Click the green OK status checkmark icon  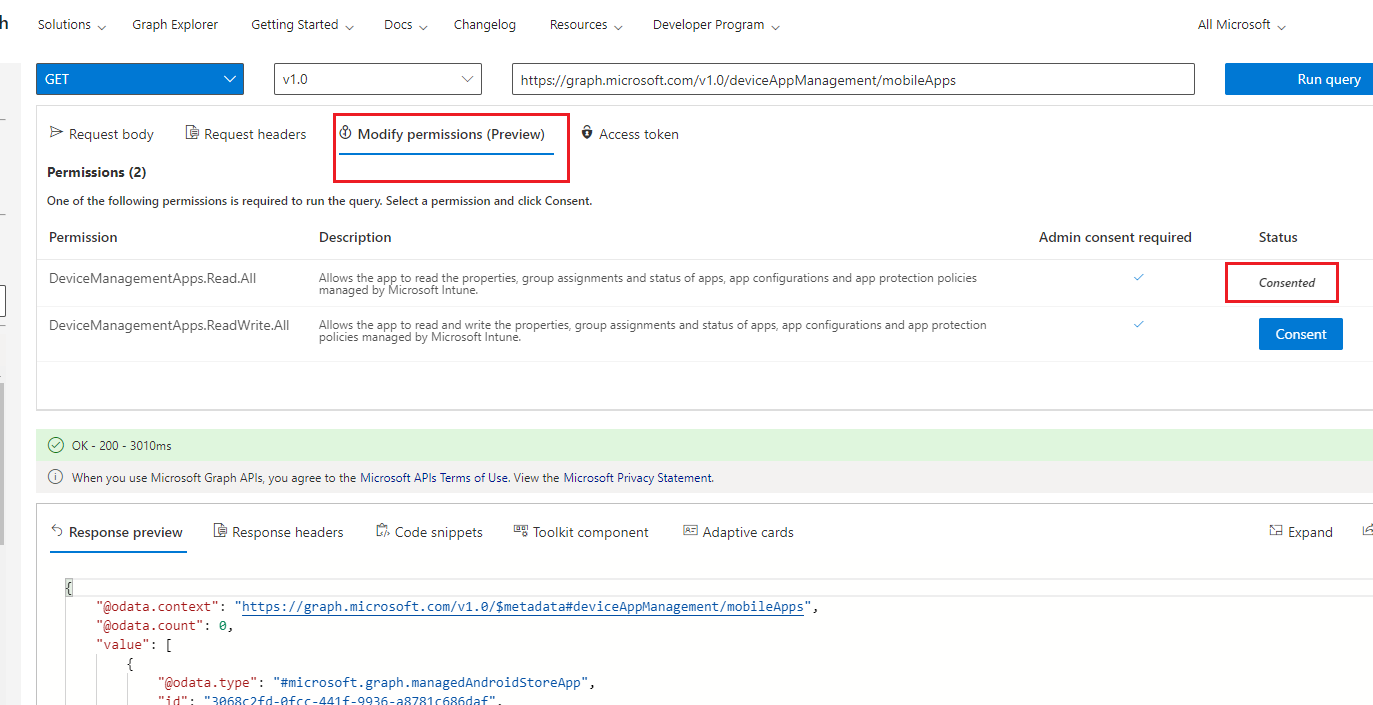pyautogui.click(x=56, y=445)
